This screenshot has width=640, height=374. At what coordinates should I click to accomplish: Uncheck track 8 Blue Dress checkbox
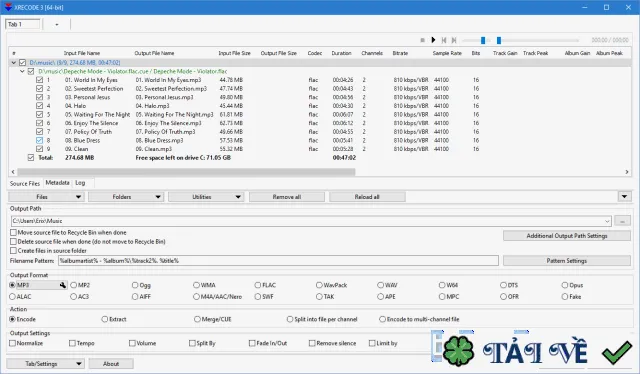pos(40,140)
